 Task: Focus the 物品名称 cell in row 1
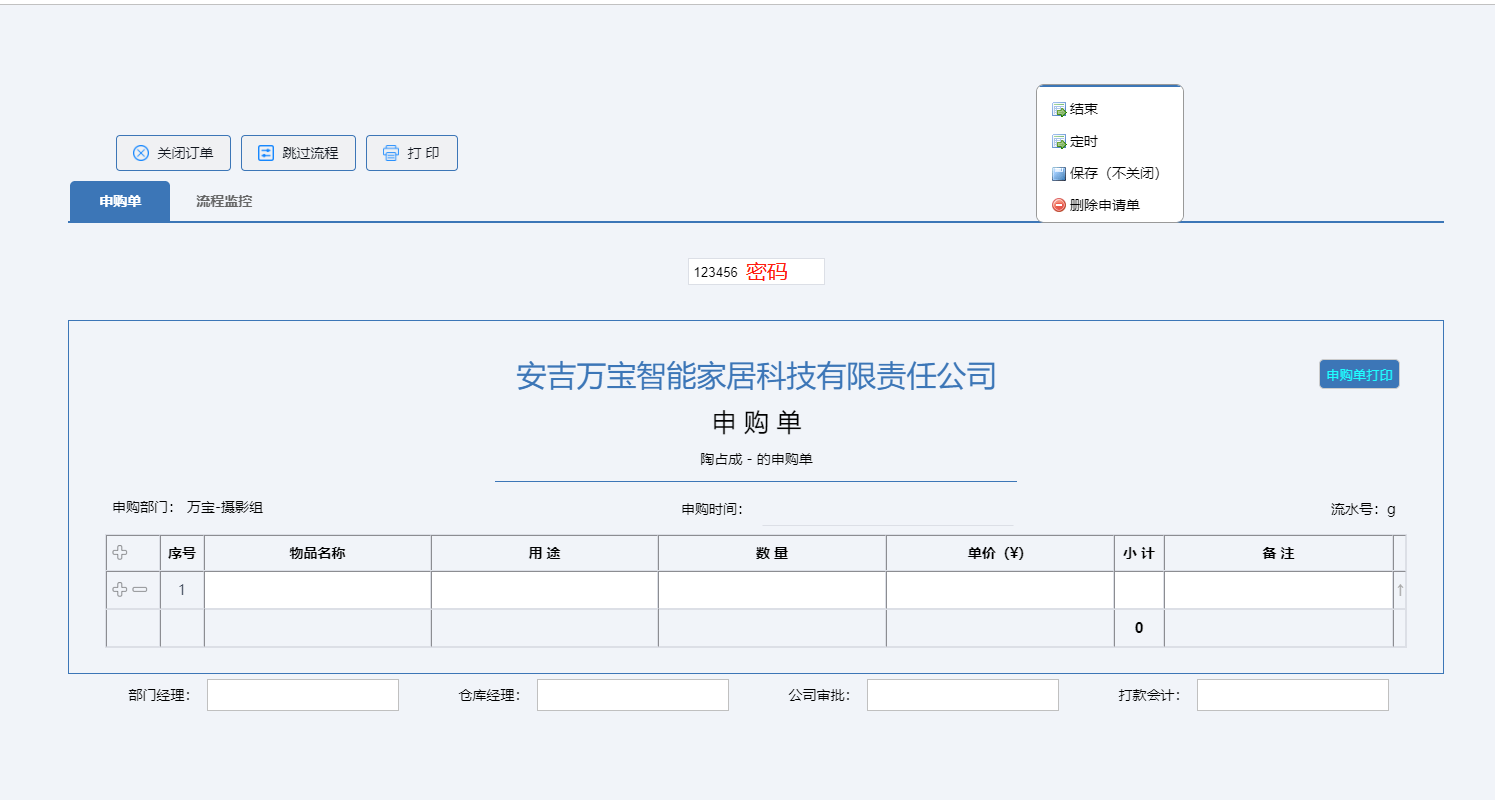pyautogui.click(x=317, y=590)
